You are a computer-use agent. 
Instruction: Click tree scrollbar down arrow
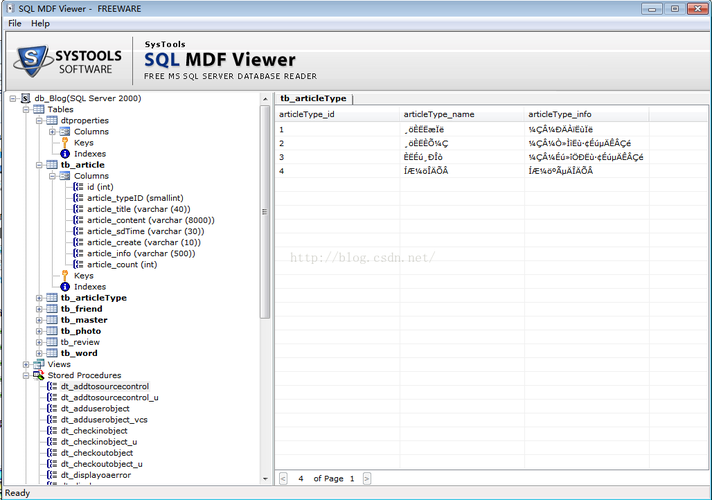pos(265,479)
